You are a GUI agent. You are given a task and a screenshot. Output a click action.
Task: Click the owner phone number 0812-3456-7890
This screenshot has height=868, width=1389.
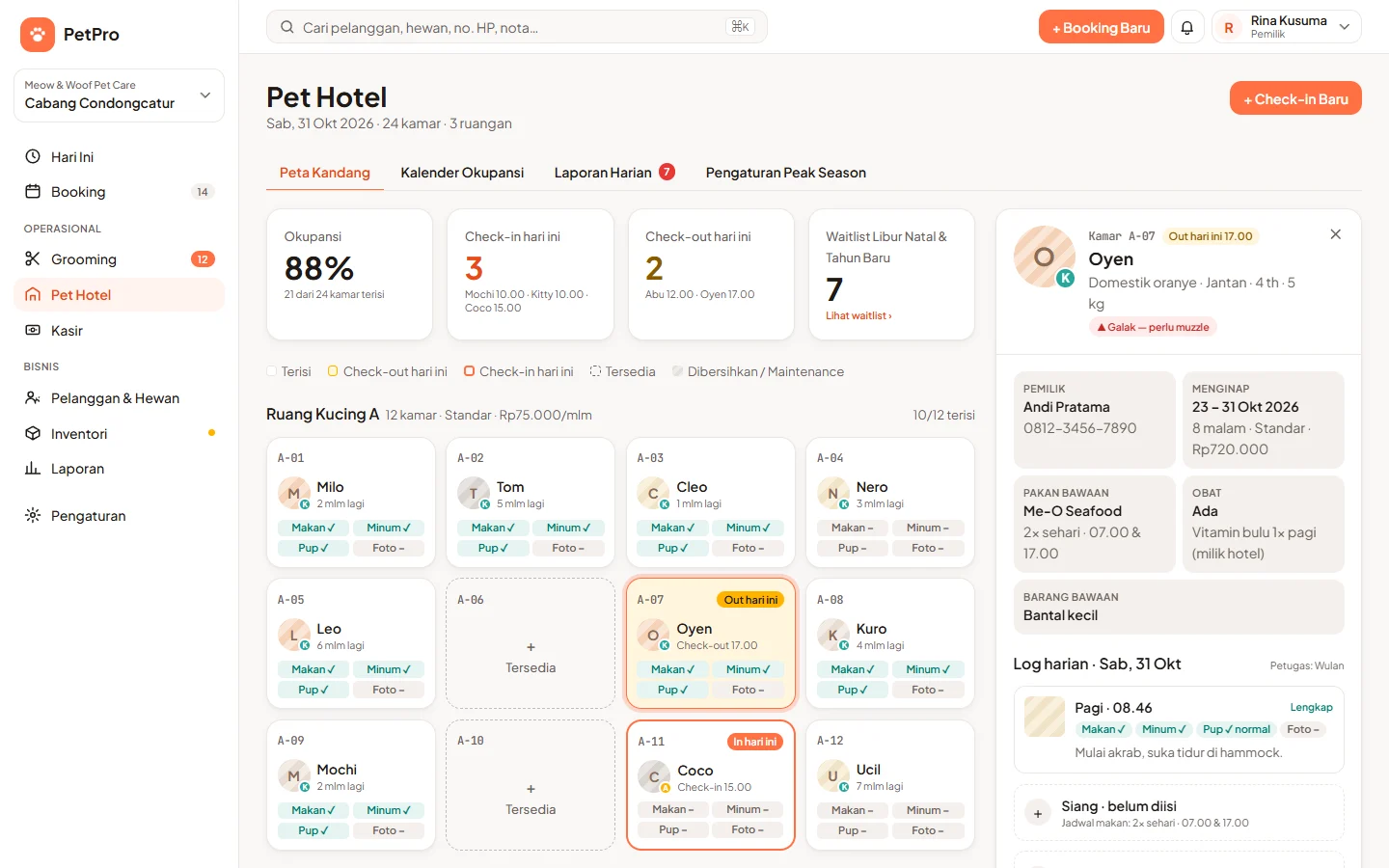coord(1080,428)
